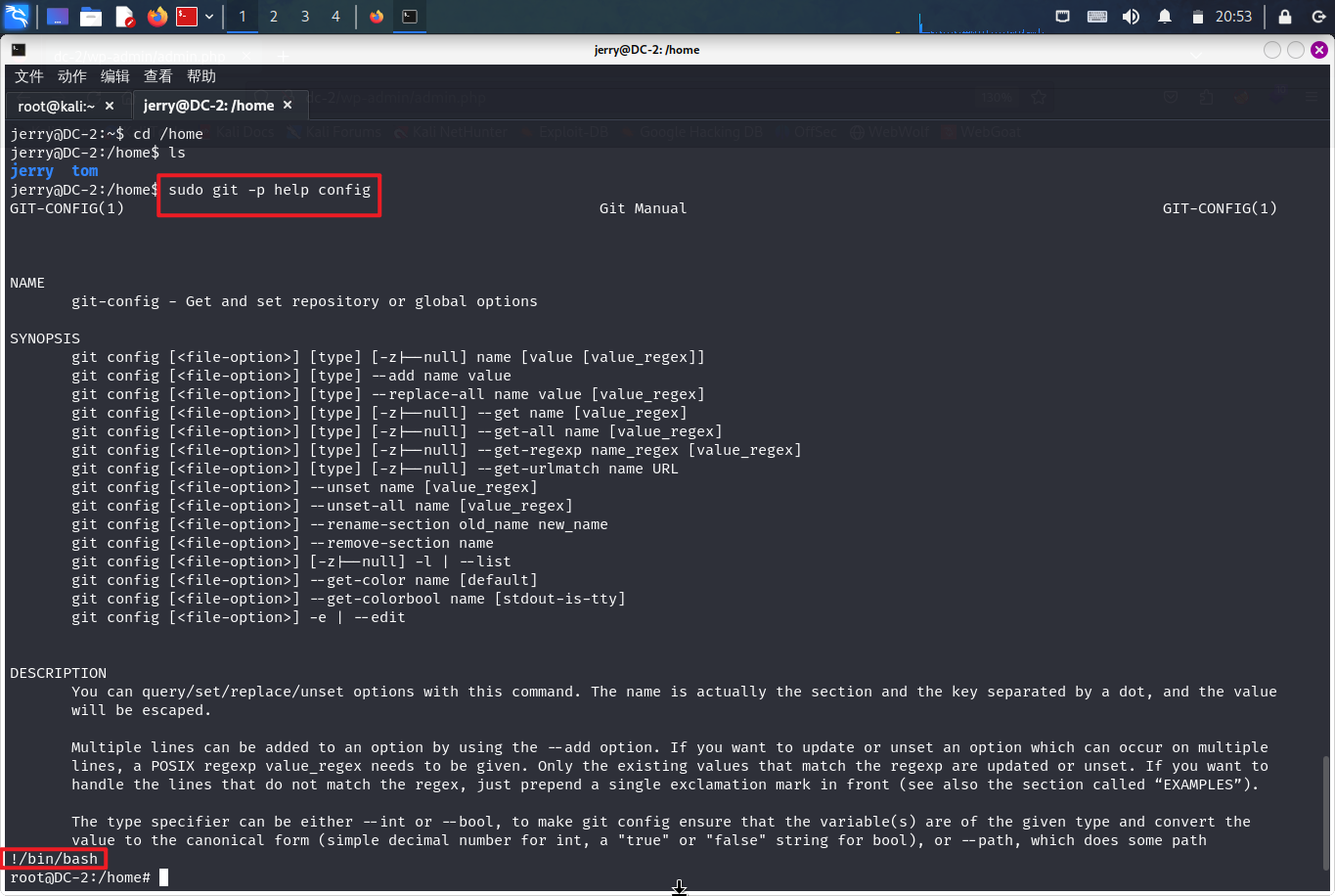Click the '--add name value' synopsis line
1335x896 pixels.
pos(291,376)
